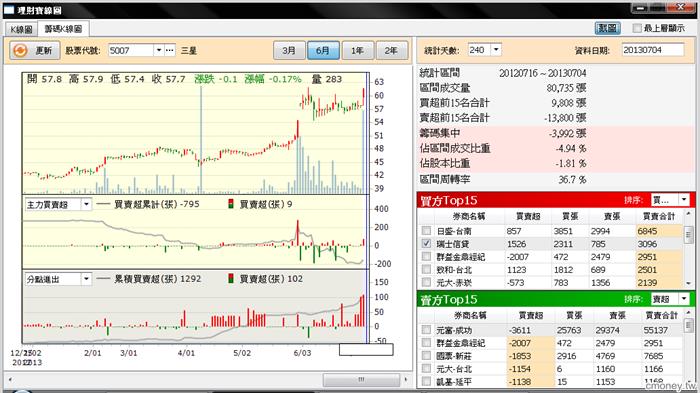Viewport: 700px width, 393px height.
Task: Check the 致和-台北 broker checkbox
Action: click(x=426, y=269)
